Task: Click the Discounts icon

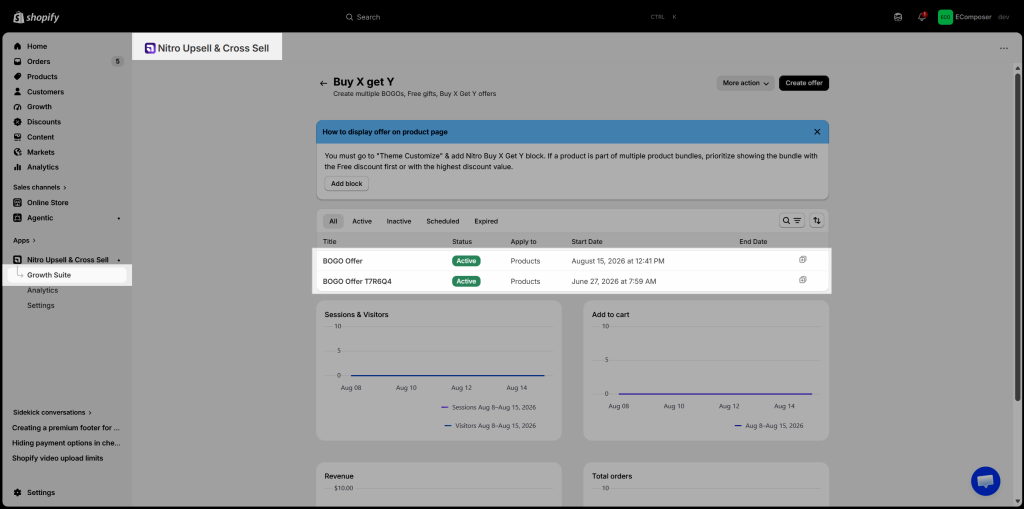Action: 18,122
